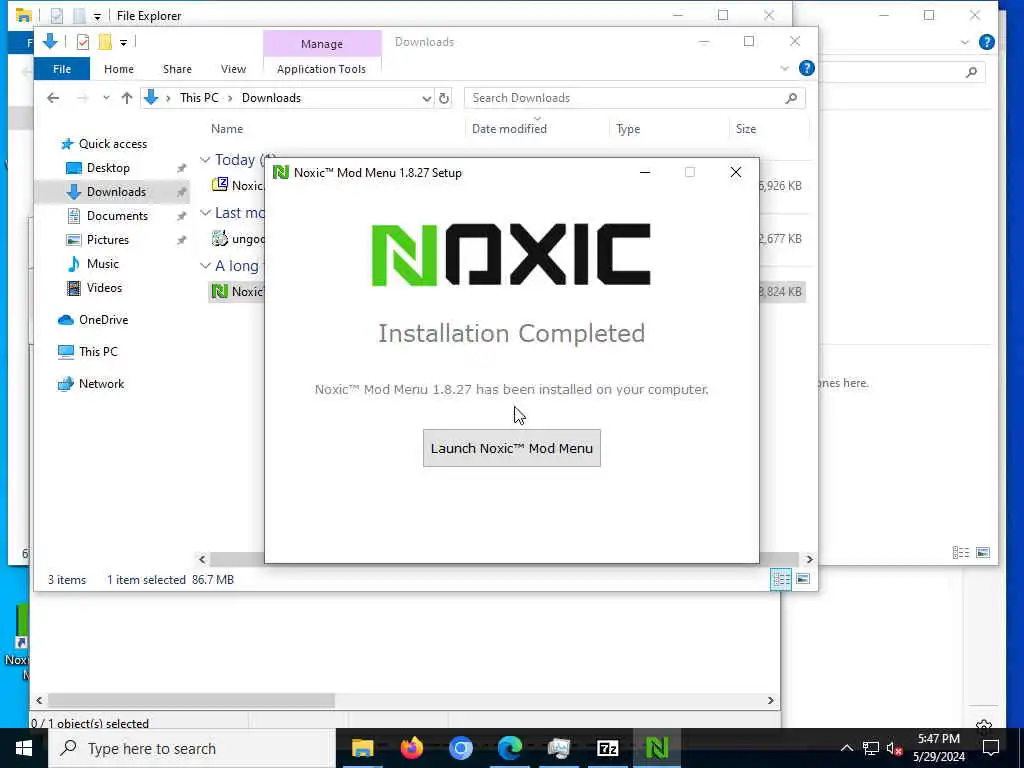
Task: Collapse the Today file group
Action: click(205, 160)
